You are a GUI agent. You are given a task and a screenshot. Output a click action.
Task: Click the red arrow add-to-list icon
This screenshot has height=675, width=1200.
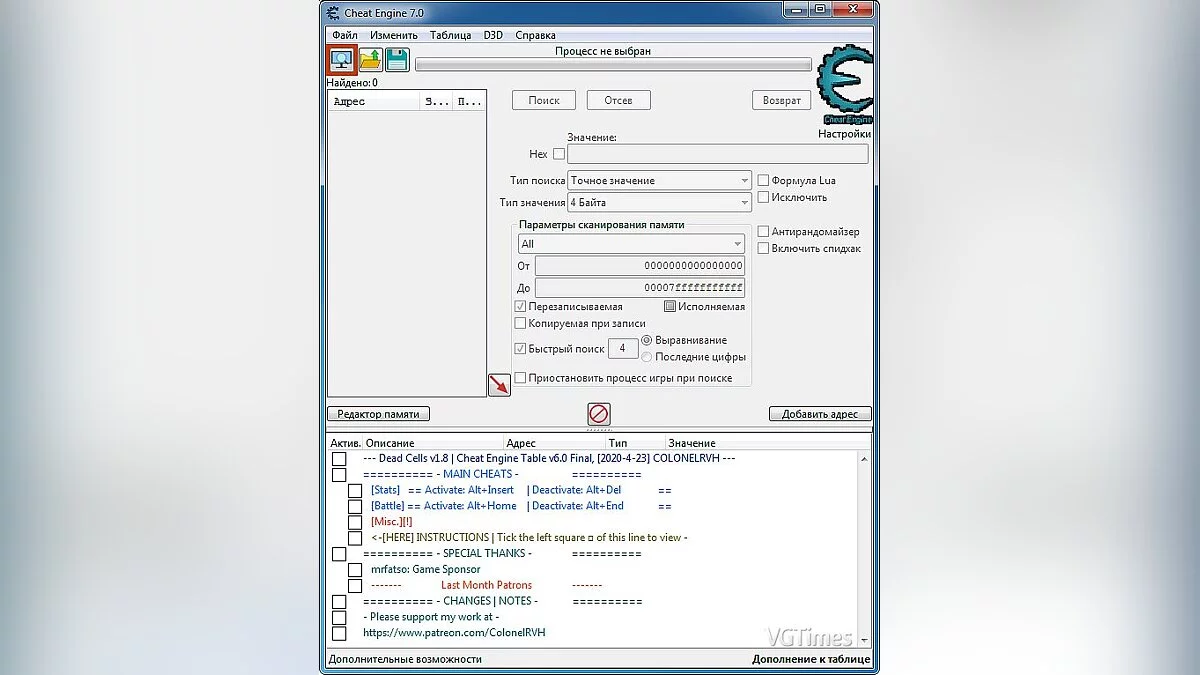tap(499, 385)
